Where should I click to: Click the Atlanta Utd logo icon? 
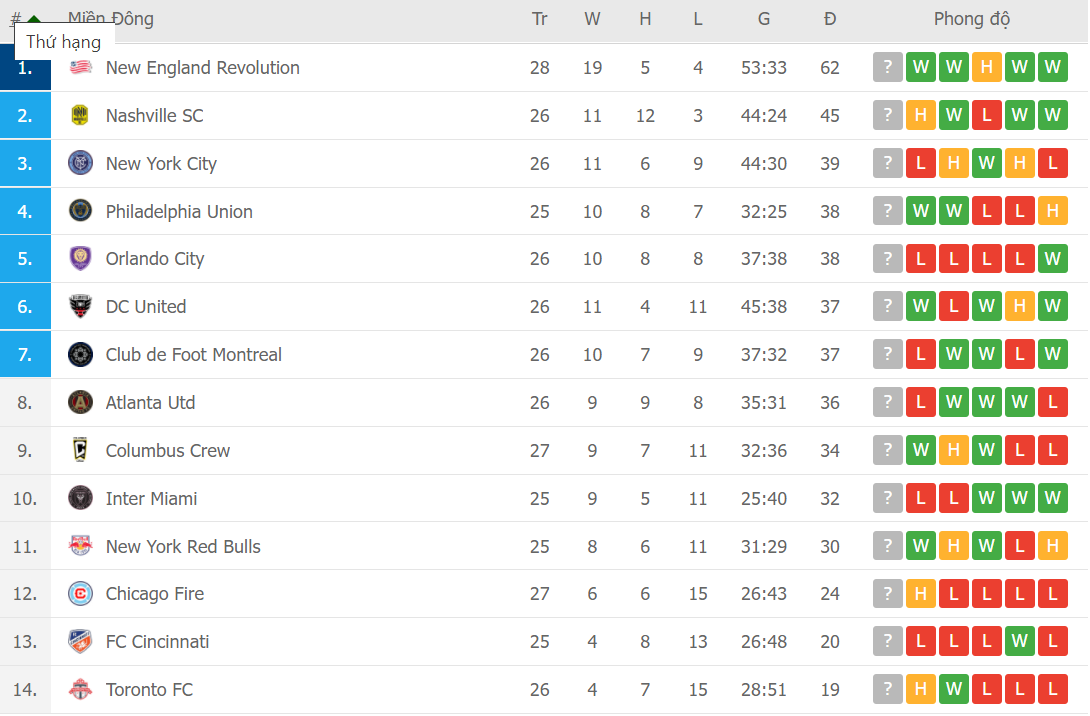pyautogui.click(x=80, y=403)
